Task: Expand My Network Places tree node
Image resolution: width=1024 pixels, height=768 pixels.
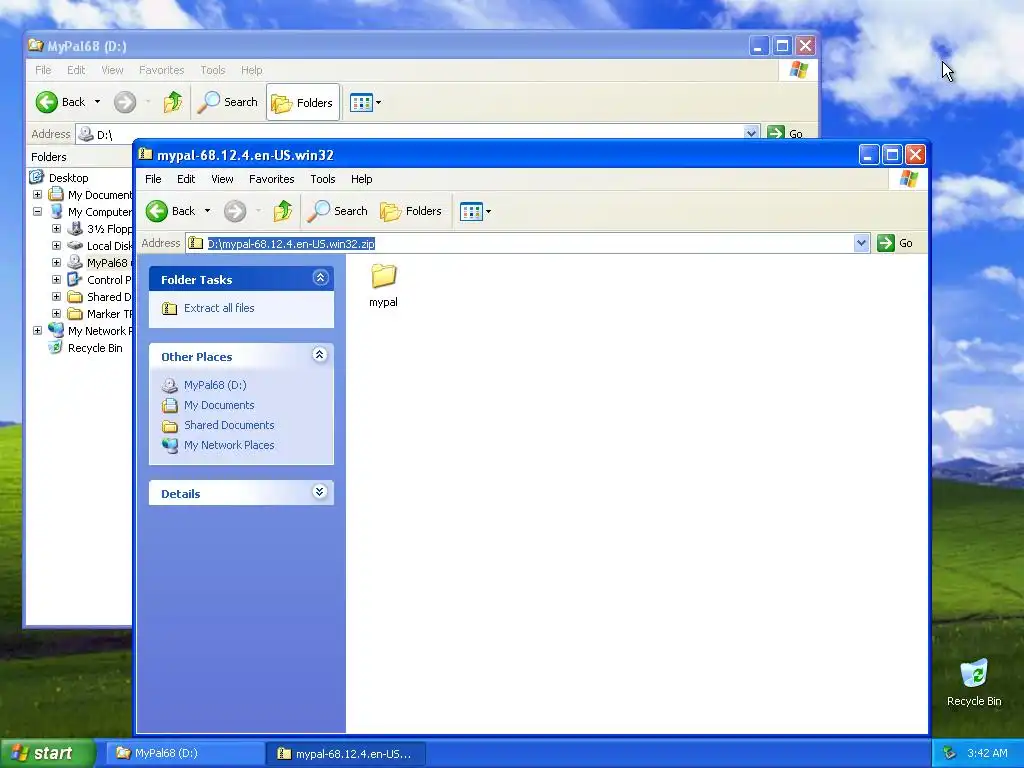Action: tap(37, 330)
